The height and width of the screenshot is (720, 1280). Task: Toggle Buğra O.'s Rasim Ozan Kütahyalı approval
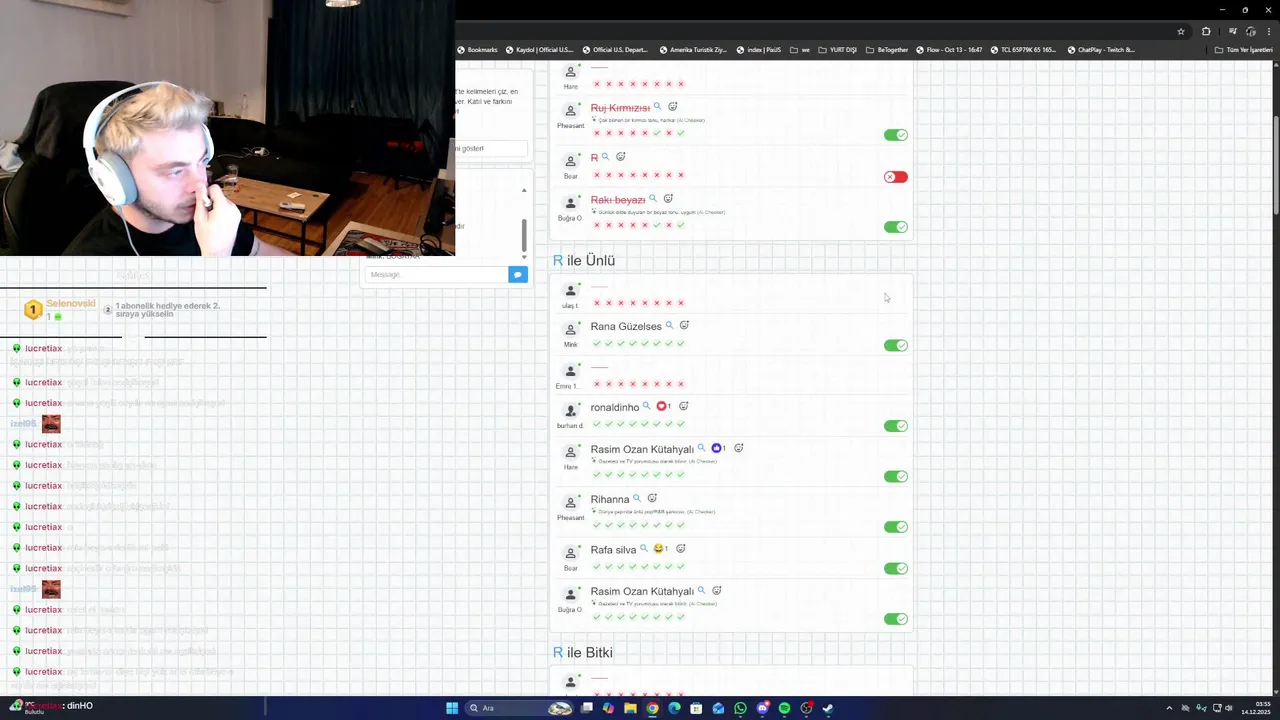896,619
